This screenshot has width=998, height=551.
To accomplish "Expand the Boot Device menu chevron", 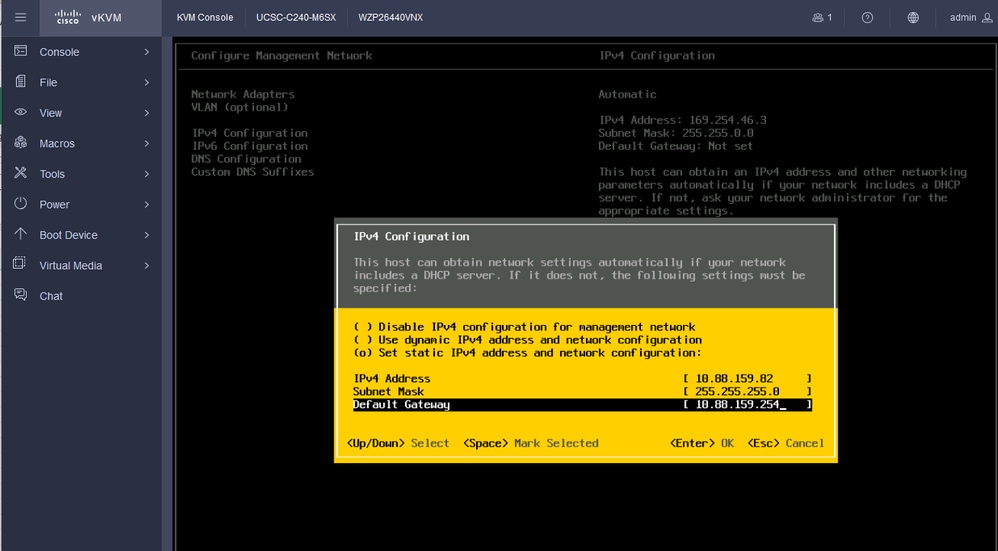I will coord(146,235).
